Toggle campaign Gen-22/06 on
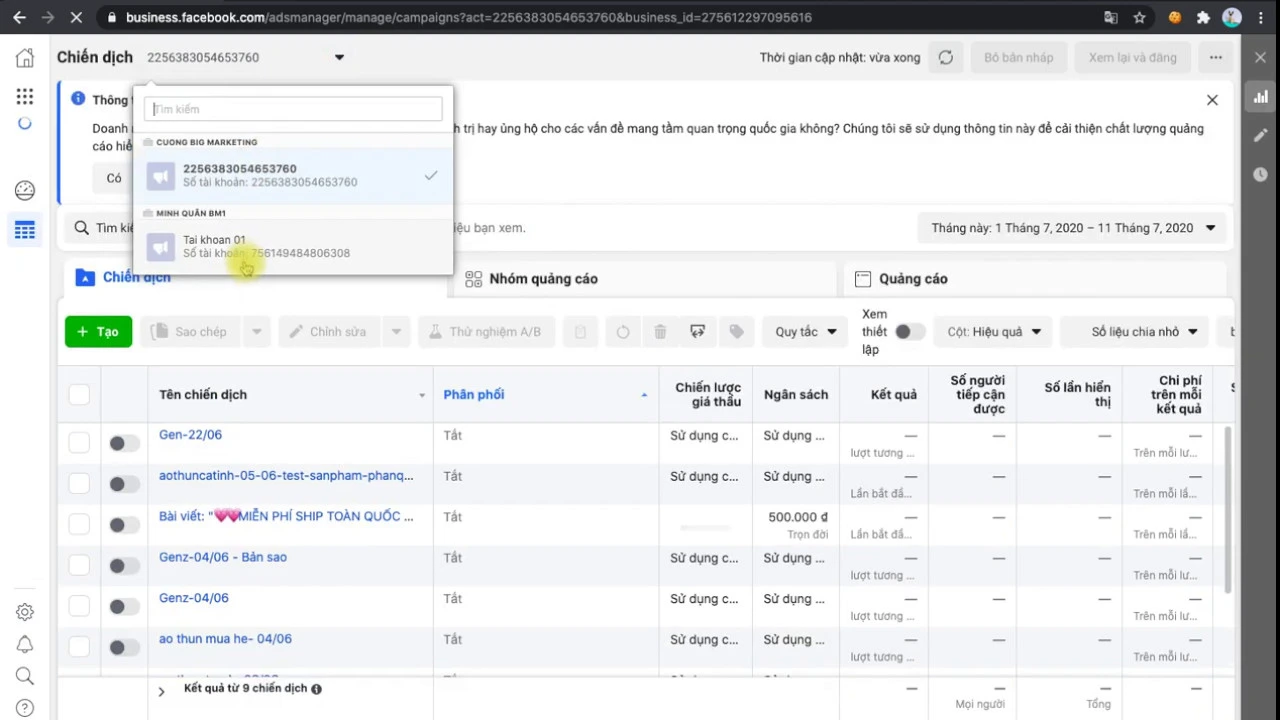Screen dimensions: 1280x720 [124, 443]
